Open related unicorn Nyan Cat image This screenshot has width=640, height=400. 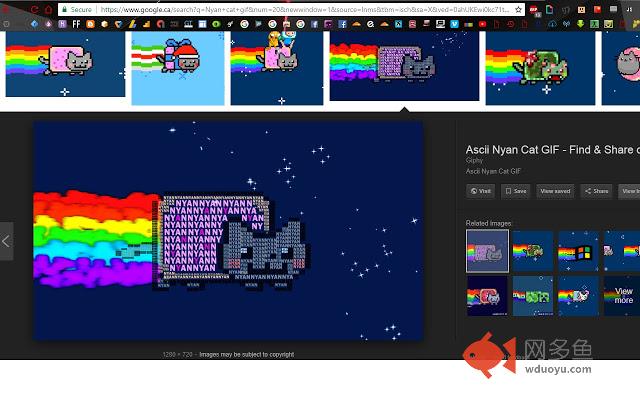click(578, 296)
